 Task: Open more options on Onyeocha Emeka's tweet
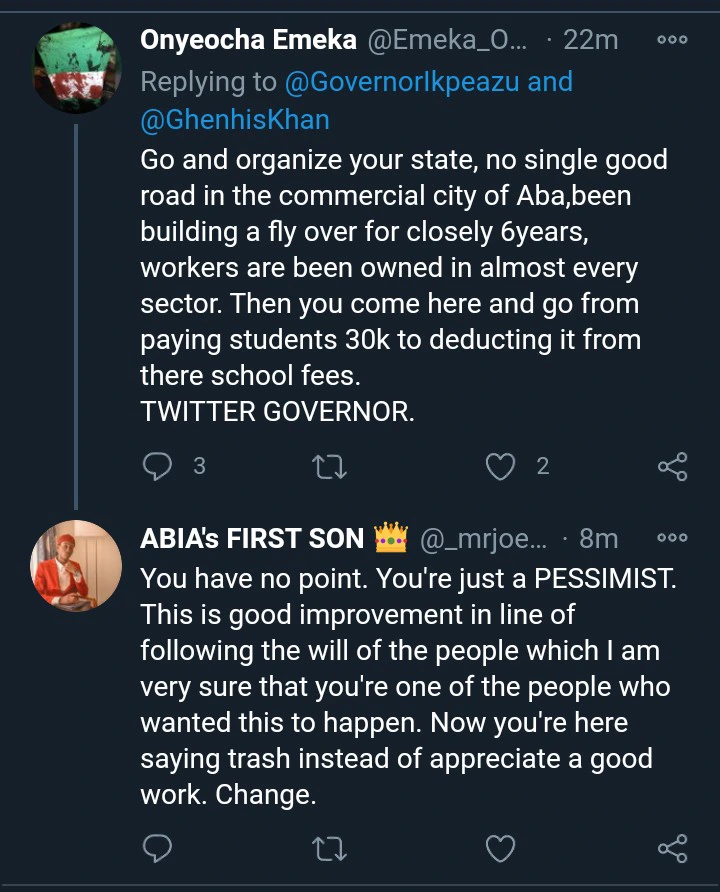pyautogui.click(x=672, y=40)
